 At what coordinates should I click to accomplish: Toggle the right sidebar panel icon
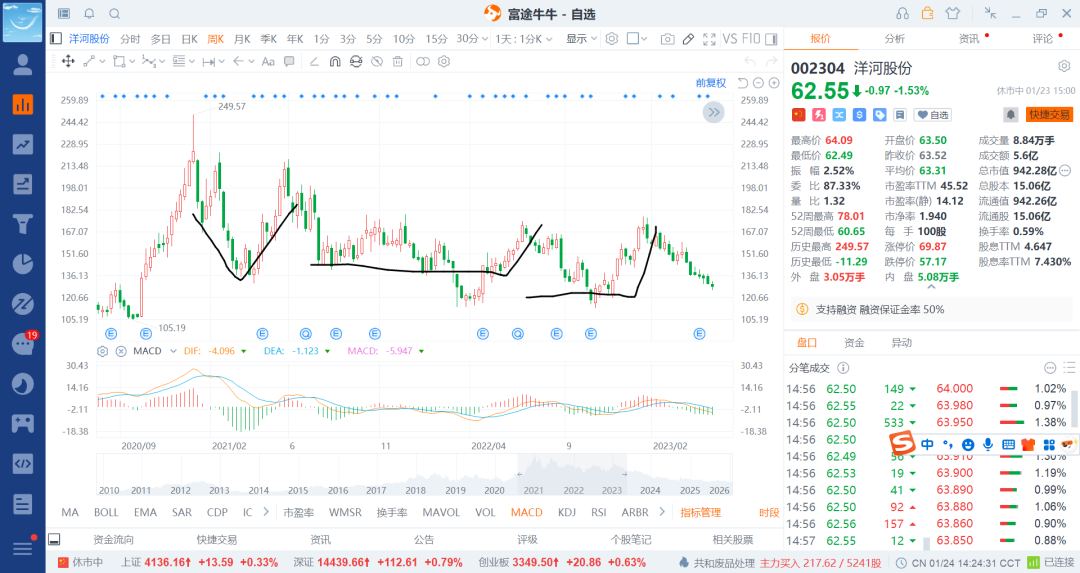pyautogui.click(x=771, y=39)
